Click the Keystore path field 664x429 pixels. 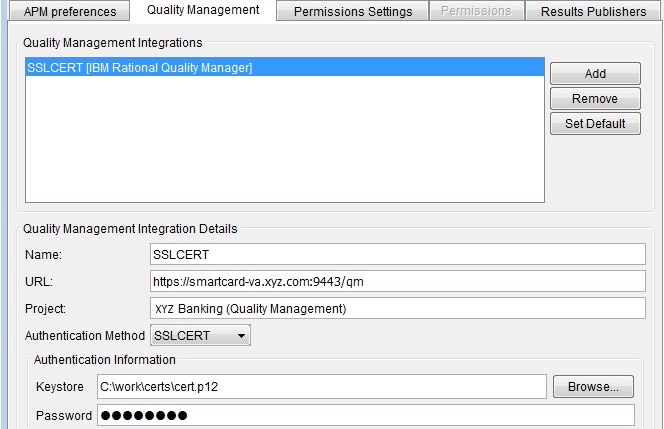(x=321, y=386)
